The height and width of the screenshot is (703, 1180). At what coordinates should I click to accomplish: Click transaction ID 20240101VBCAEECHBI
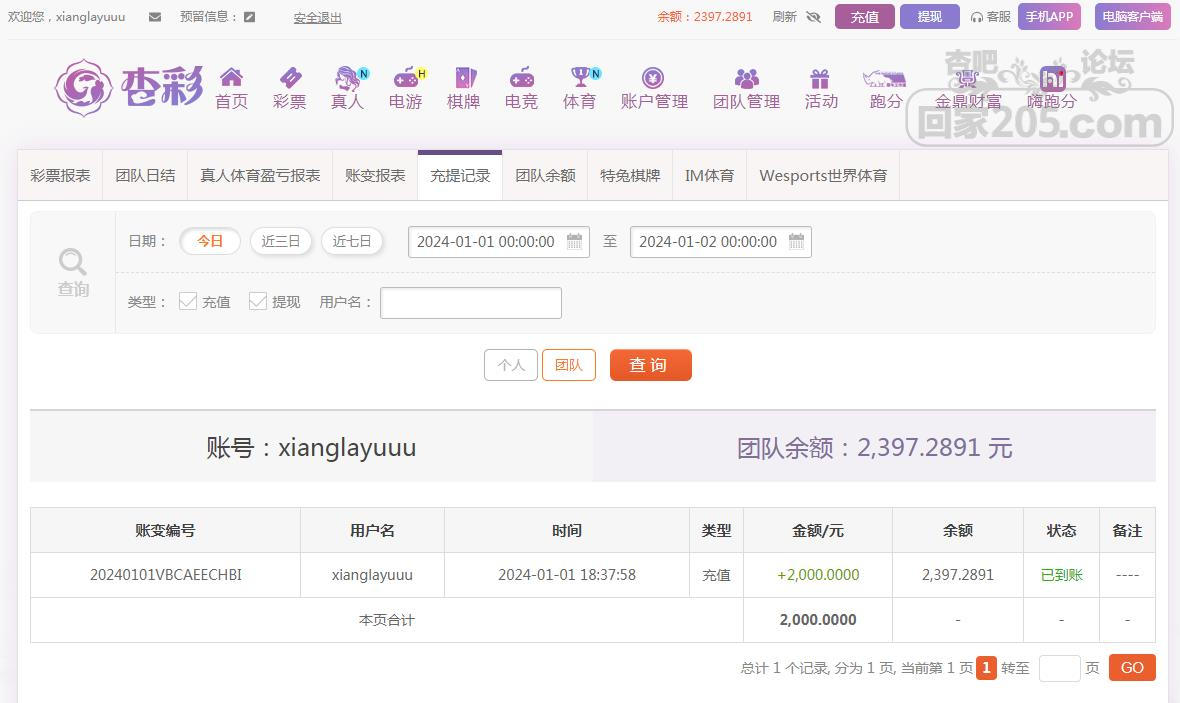click(166, 575)
